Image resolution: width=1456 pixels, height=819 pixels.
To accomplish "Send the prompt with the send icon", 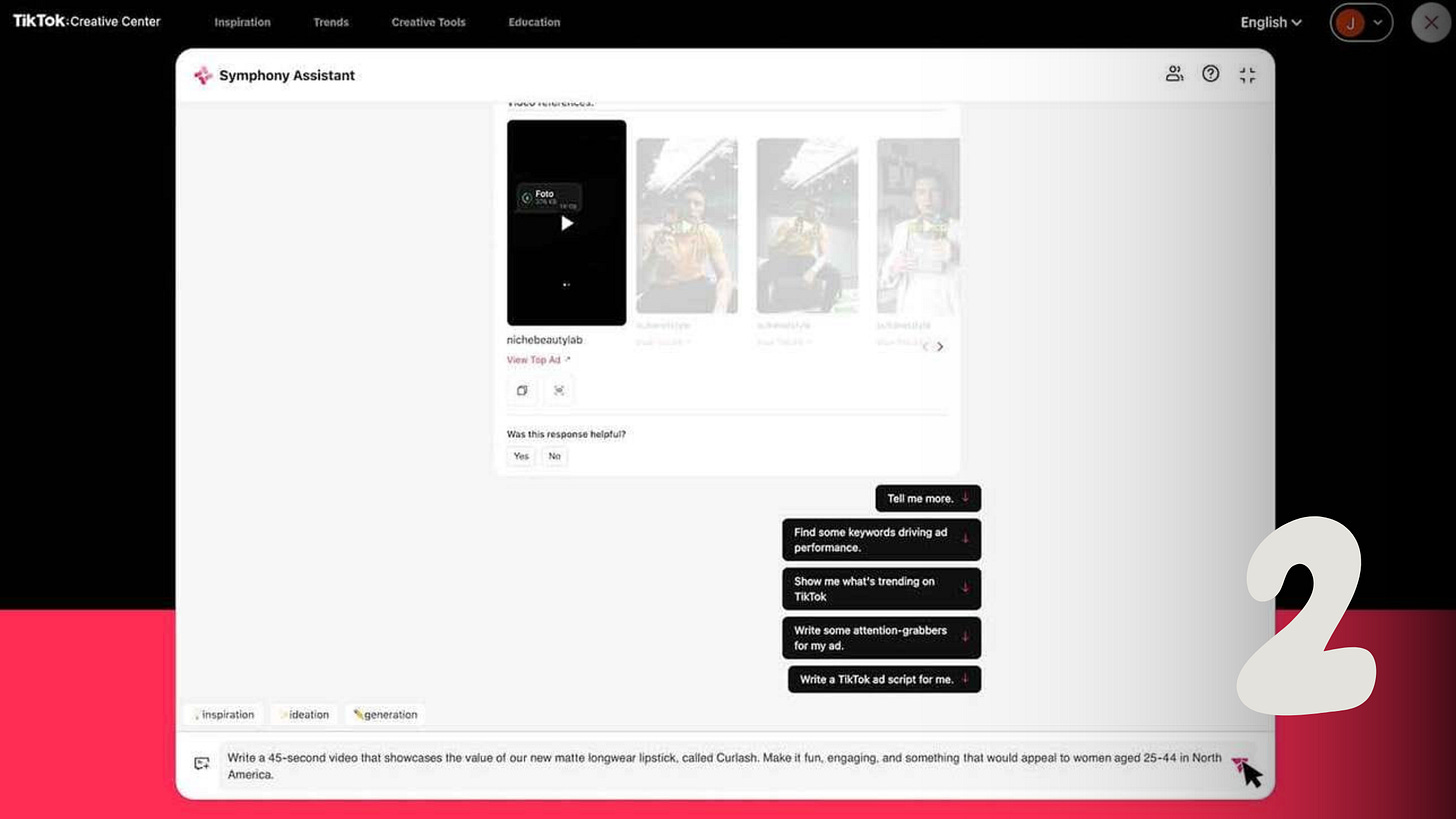I will click(1240, 765).
